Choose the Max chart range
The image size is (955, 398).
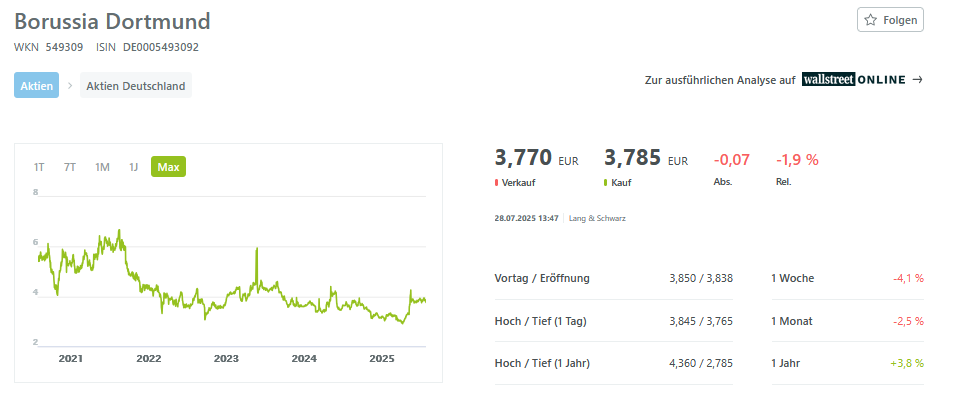(x=168, y=167)
